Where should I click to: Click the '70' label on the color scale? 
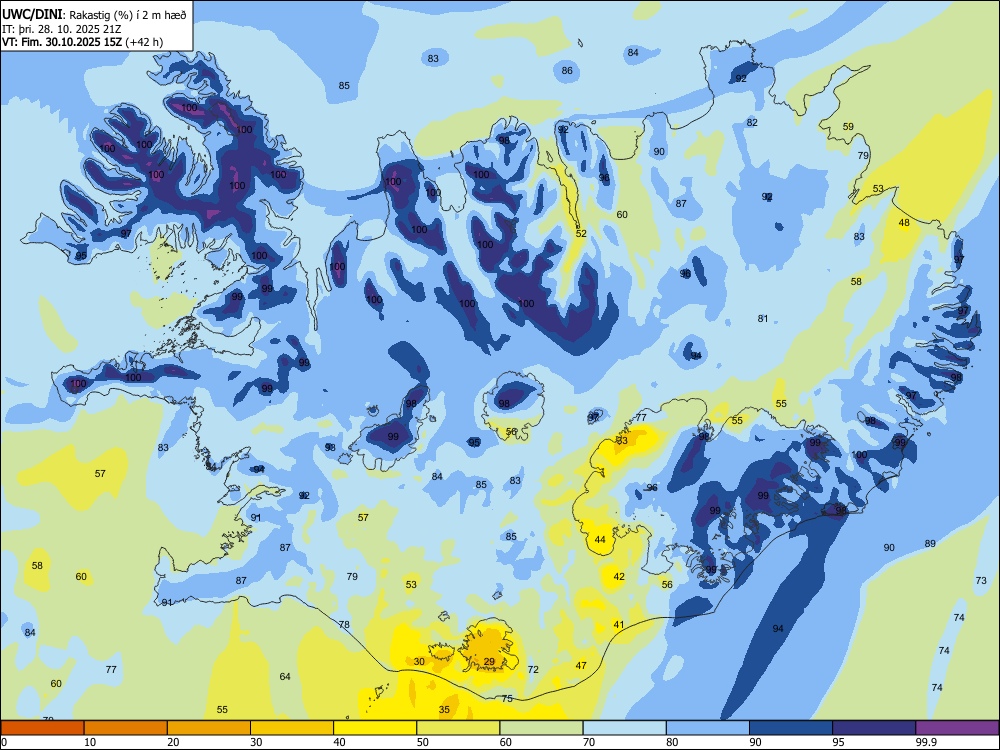[589, 742]
